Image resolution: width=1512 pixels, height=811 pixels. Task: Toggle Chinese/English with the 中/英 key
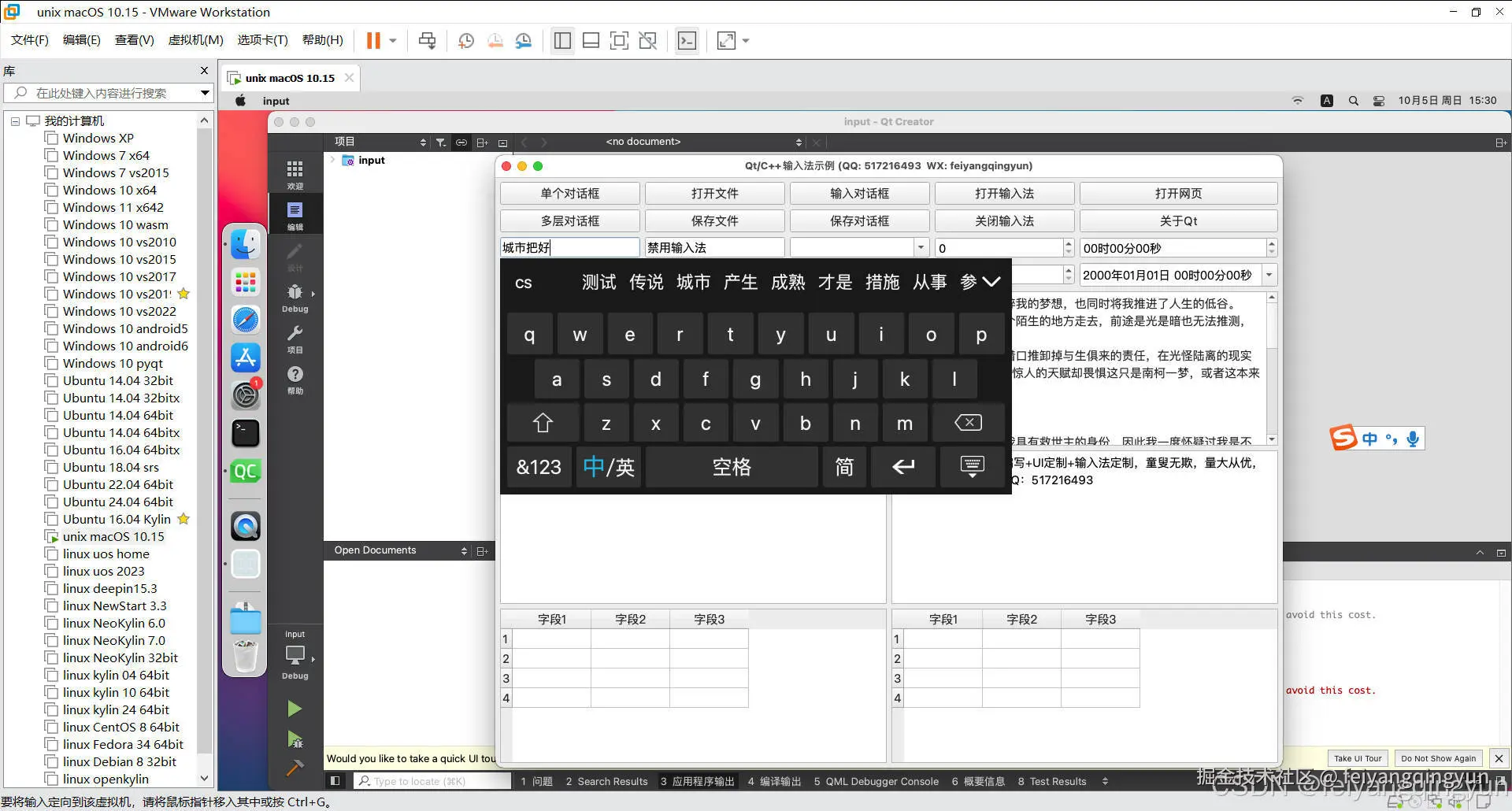(609, 466)
